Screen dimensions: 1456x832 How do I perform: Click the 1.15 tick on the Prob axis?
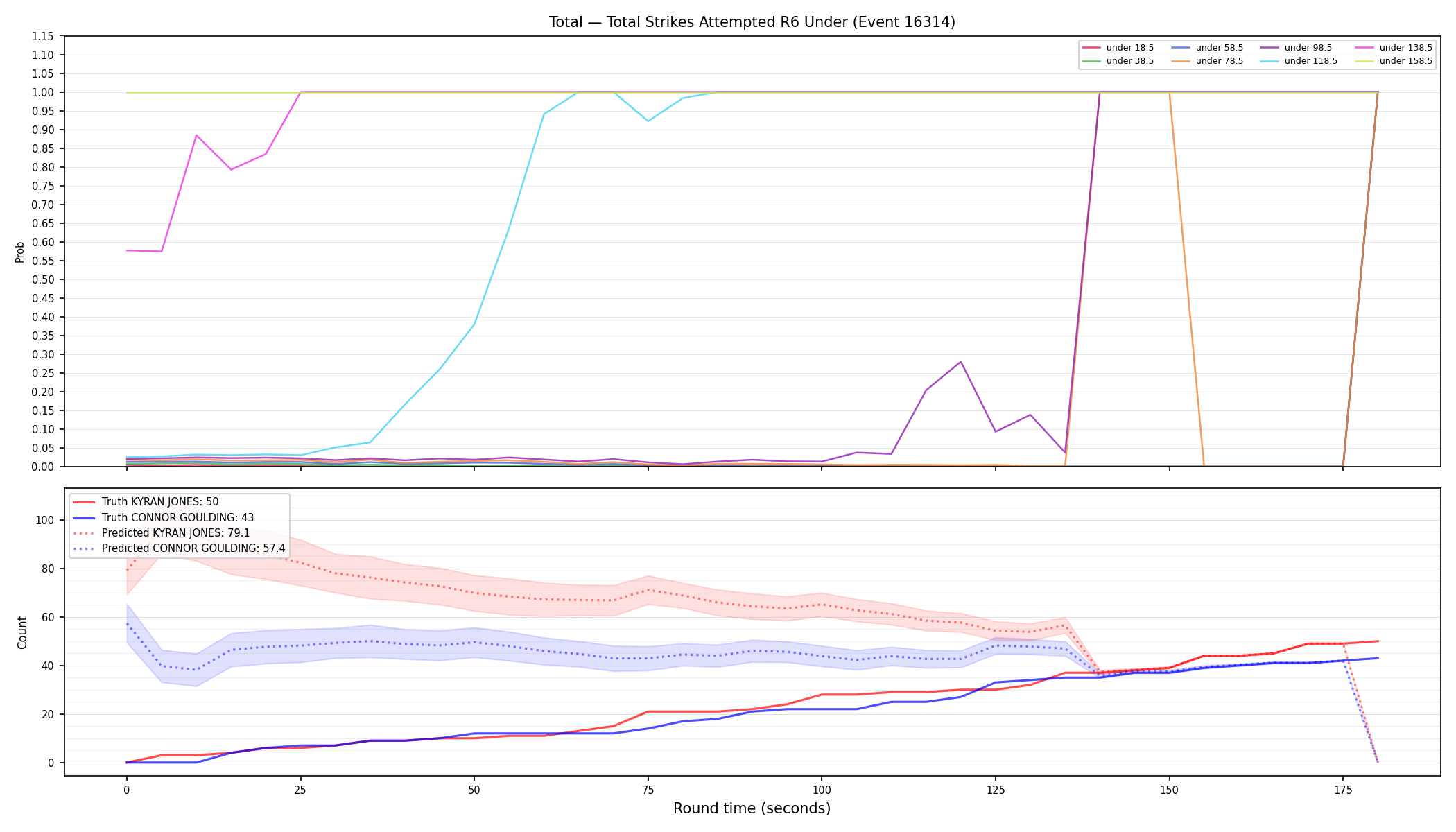pos(43,37)
